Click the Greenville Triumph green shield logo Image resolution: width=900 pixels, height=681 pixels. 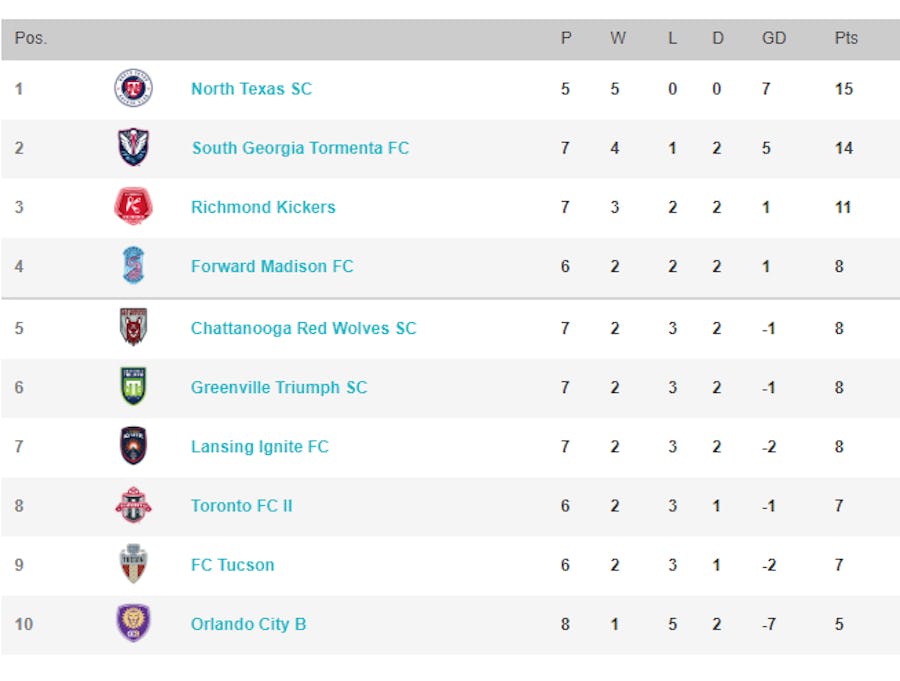point(133,387)
